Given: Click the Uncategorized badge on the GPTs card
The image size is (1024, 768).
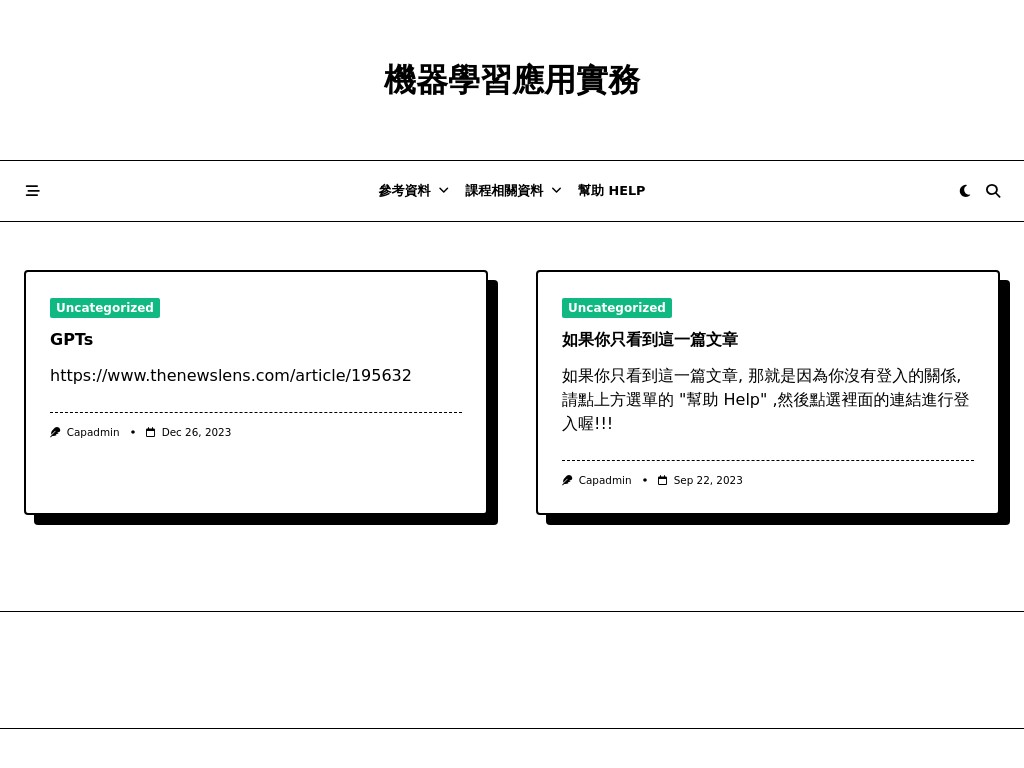Looking at the screenshot, I should [x=104, y=308].
